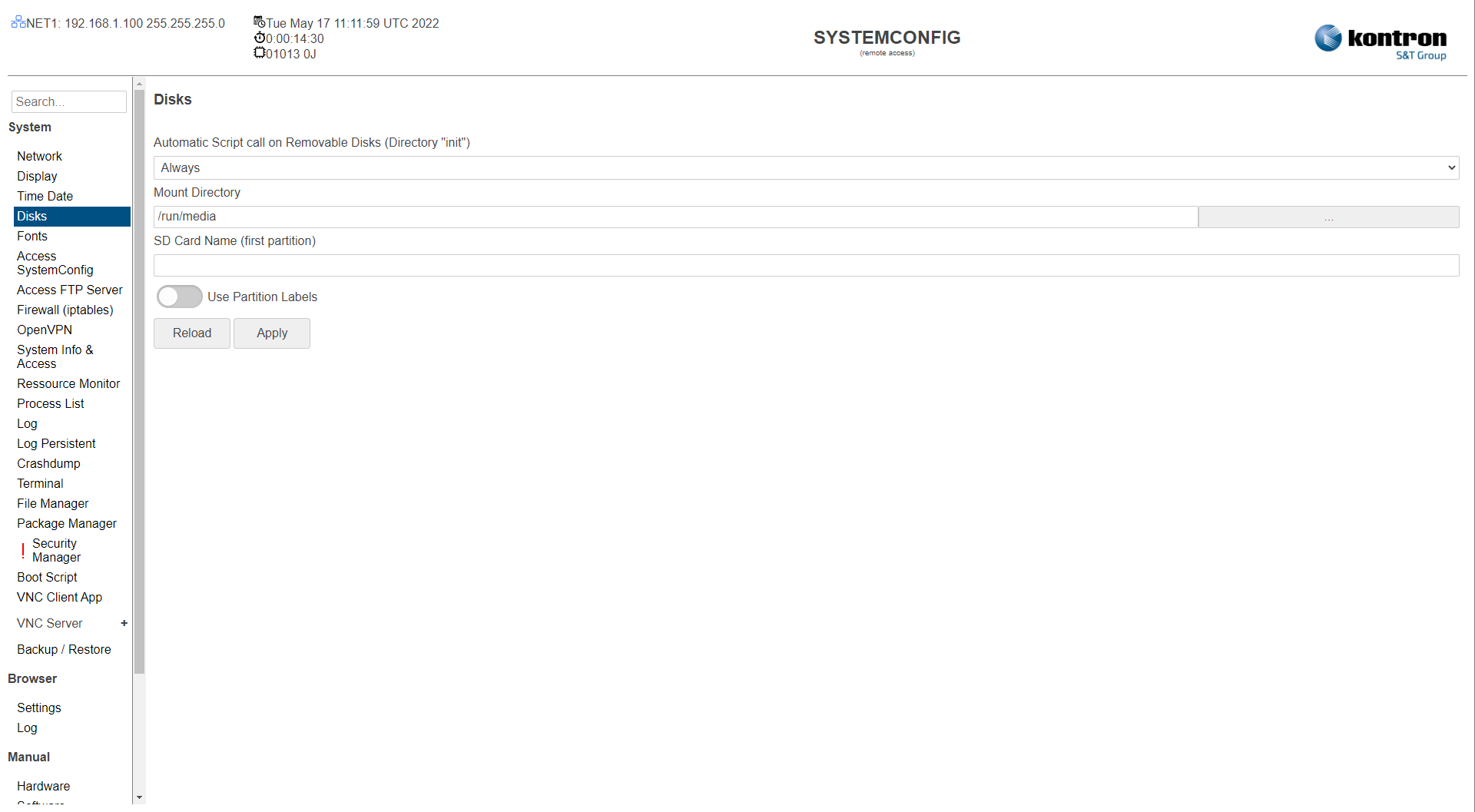Viewport: 1475px width, 812px height.
Task: Open Backup / Restore
Action: [64, 649]
